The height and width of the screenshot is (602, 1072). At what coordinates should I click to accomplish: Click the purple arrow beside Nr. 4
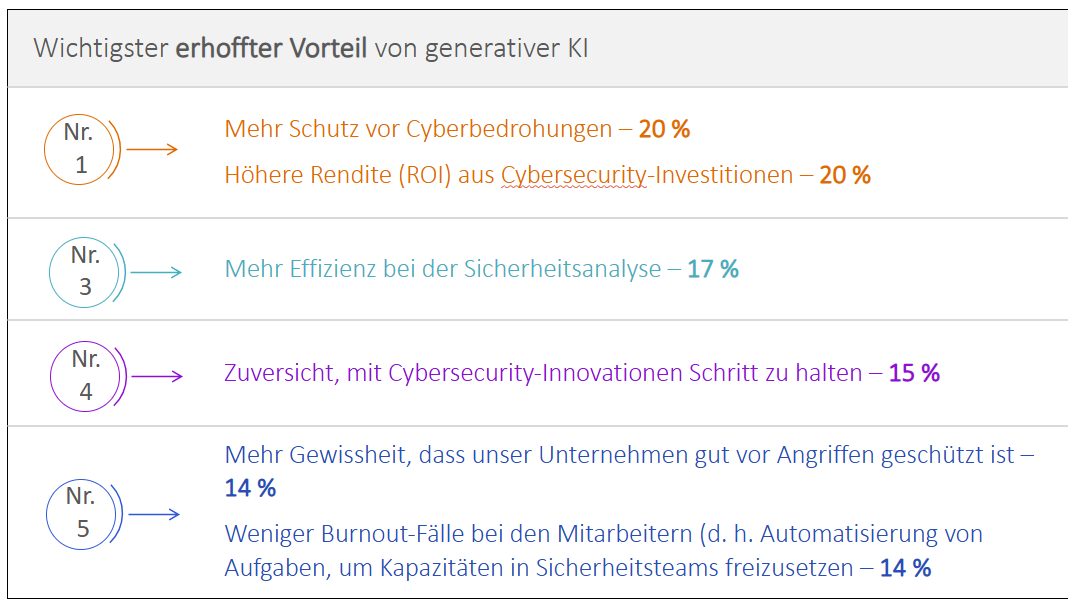point(157,376)
